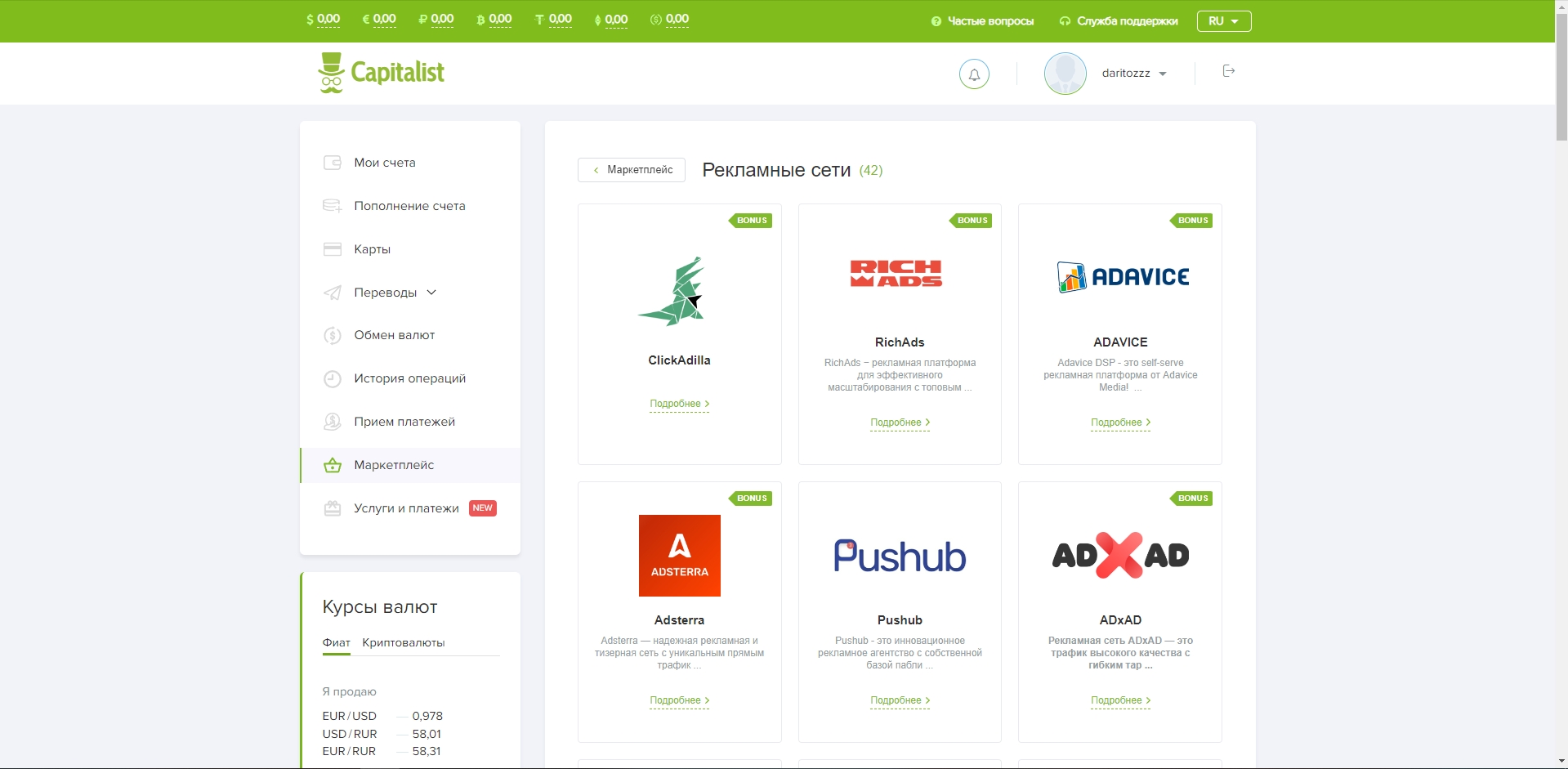
Task: Open the RU language dropdown
Action: 1224,21
